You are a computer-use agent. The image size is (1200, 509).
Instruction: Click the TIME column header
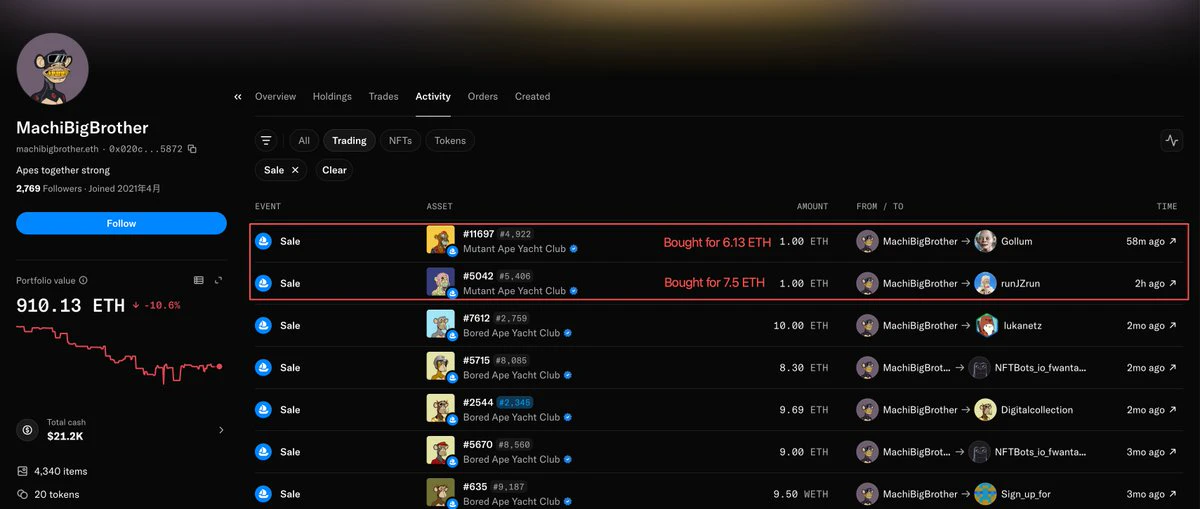1166,207
